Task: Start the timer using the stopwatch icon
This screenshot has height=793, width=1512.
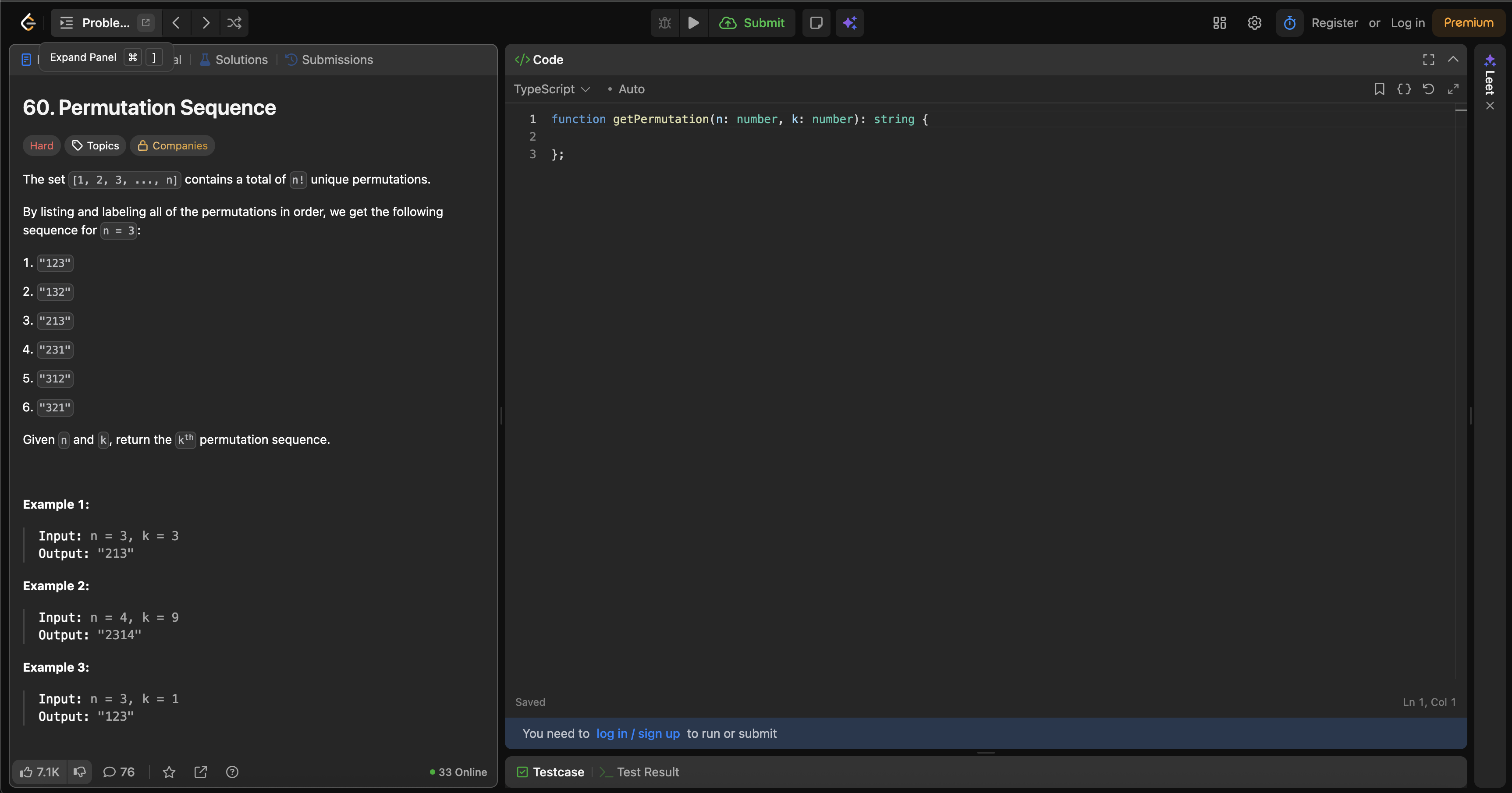Action: (1289, 23)
